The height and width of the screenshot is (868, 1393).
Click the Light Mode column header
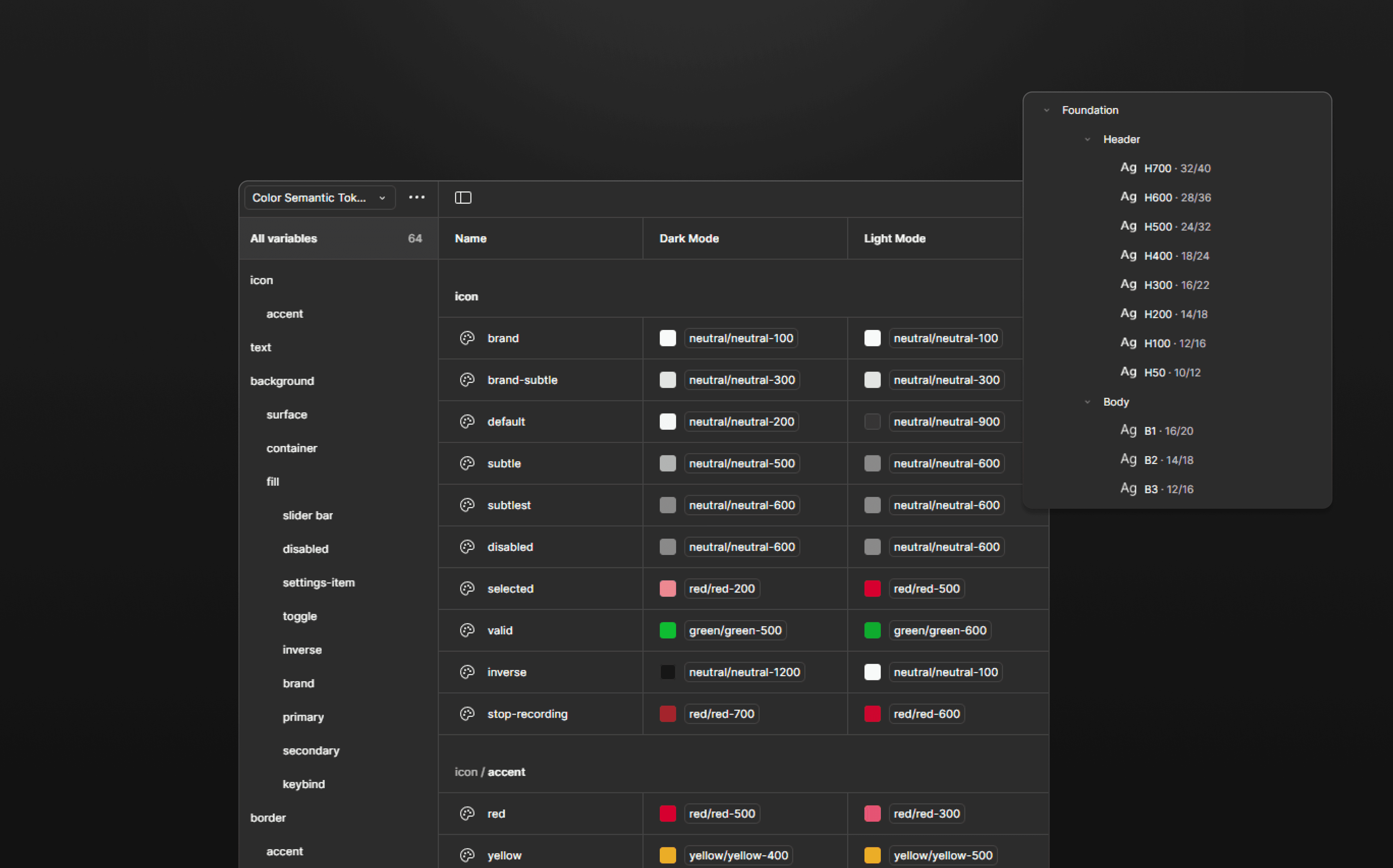(x=895, y=238)
